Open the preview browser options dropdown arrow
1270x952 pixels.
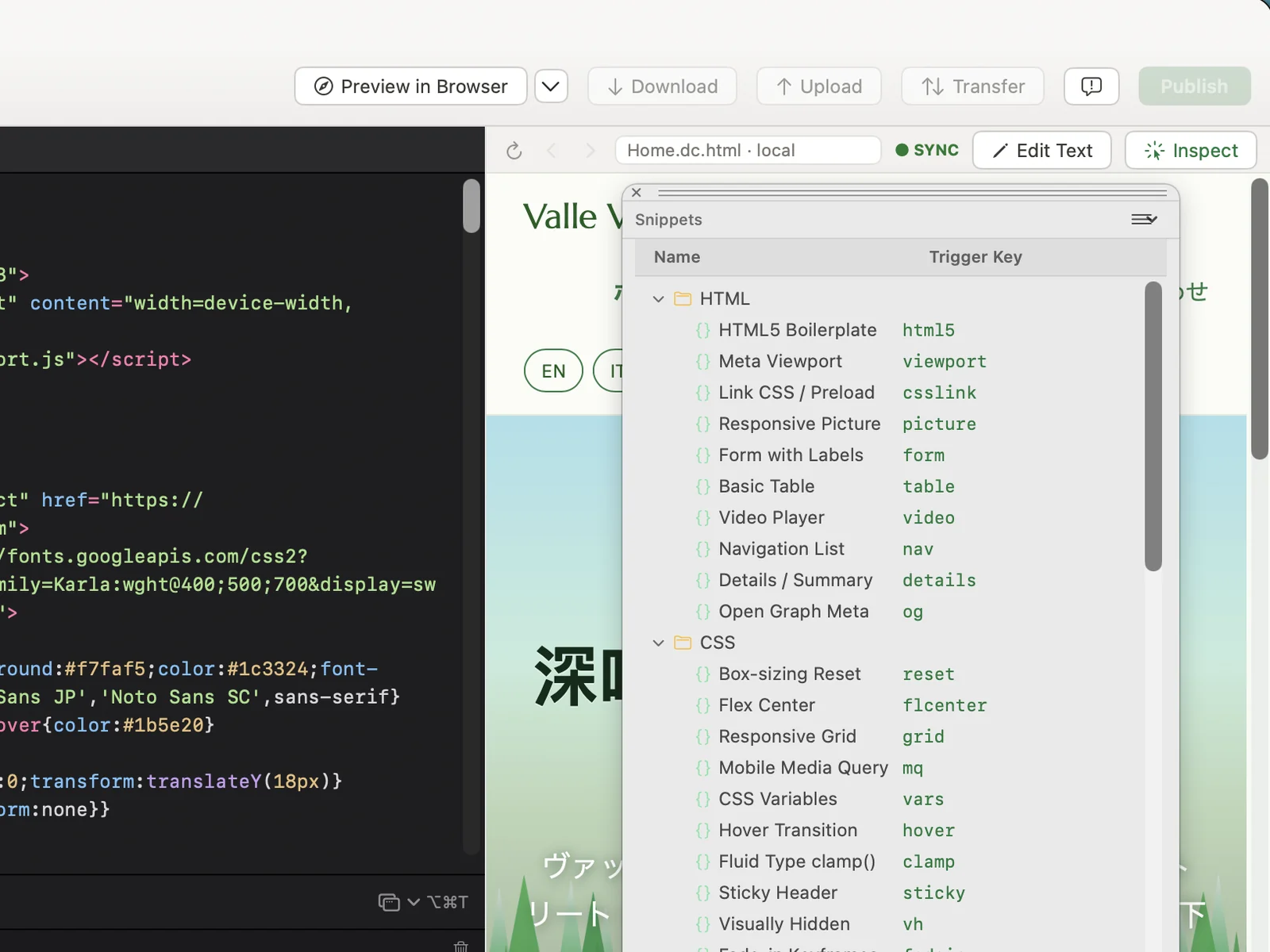tap(551, 86)
